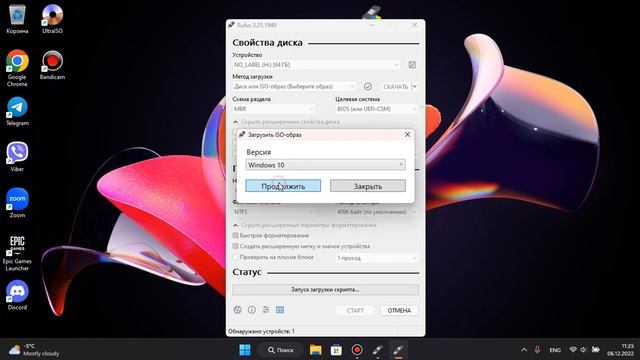Open the Version dropdown showing Windows 10
640x360 pixels.
point(325,165)
